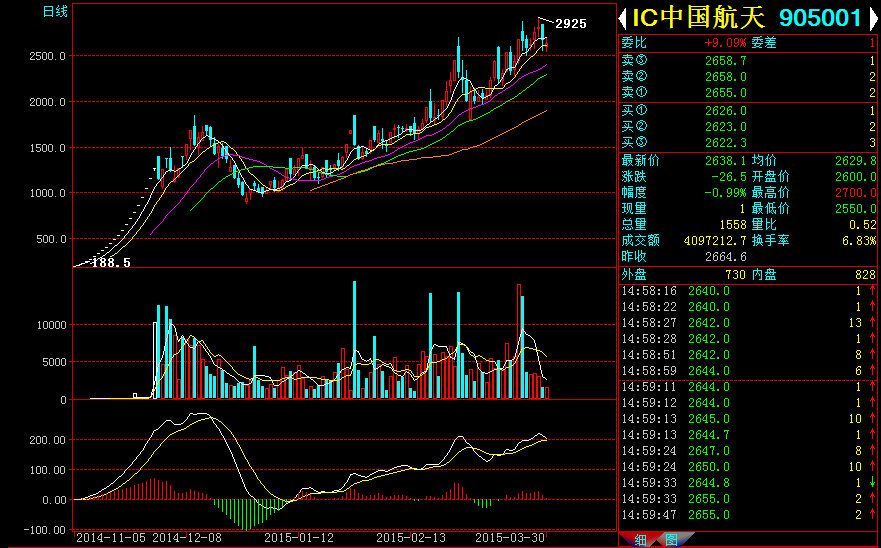Click the 2015-02-13 date on the time axis
The height and width of the screenshot is (548, 881).
[x=411, y=538]
